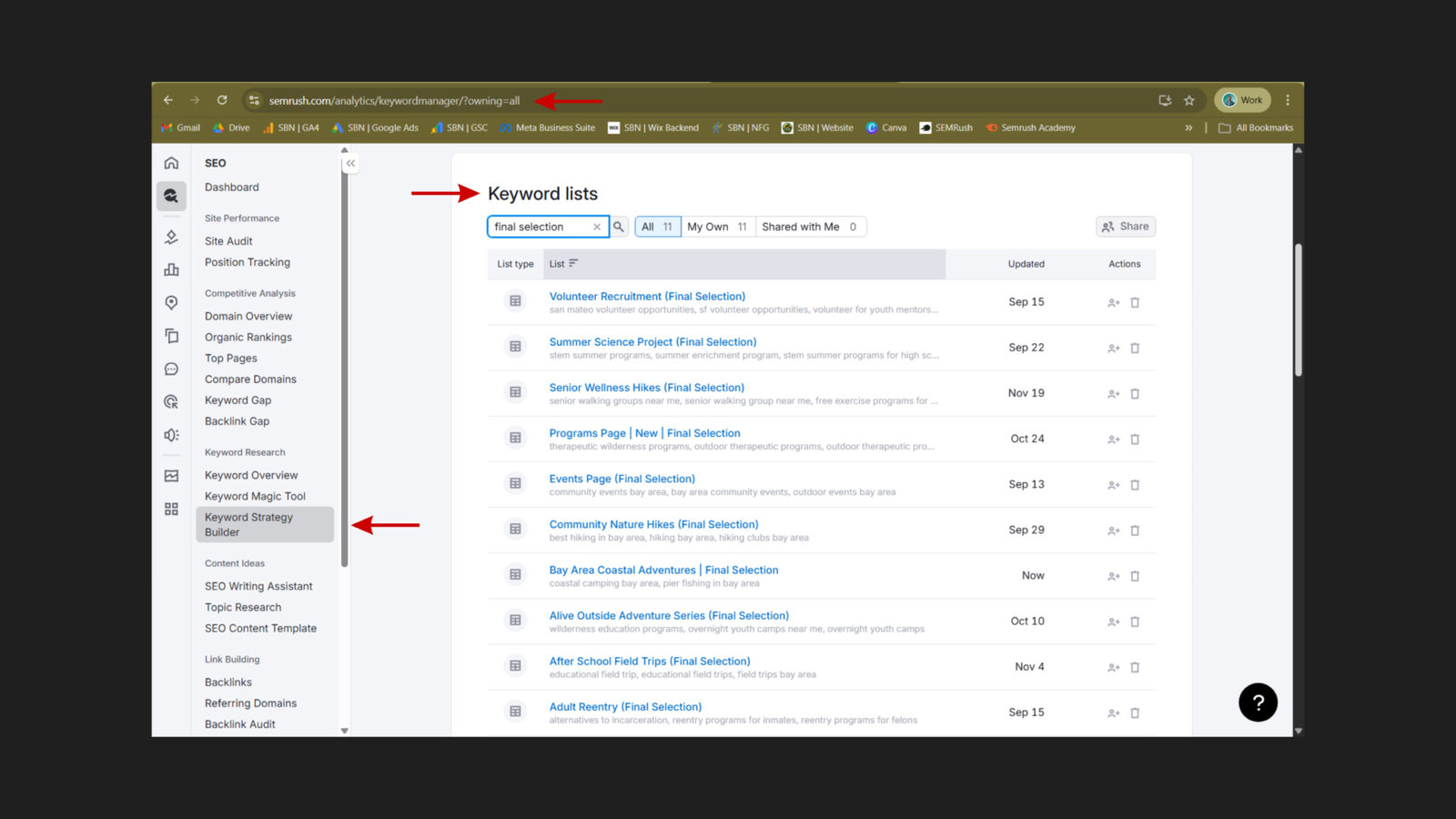The image size is (1456, 819).
Task: Open the Dashboard menu item
Action: click(x=231, y=187)
